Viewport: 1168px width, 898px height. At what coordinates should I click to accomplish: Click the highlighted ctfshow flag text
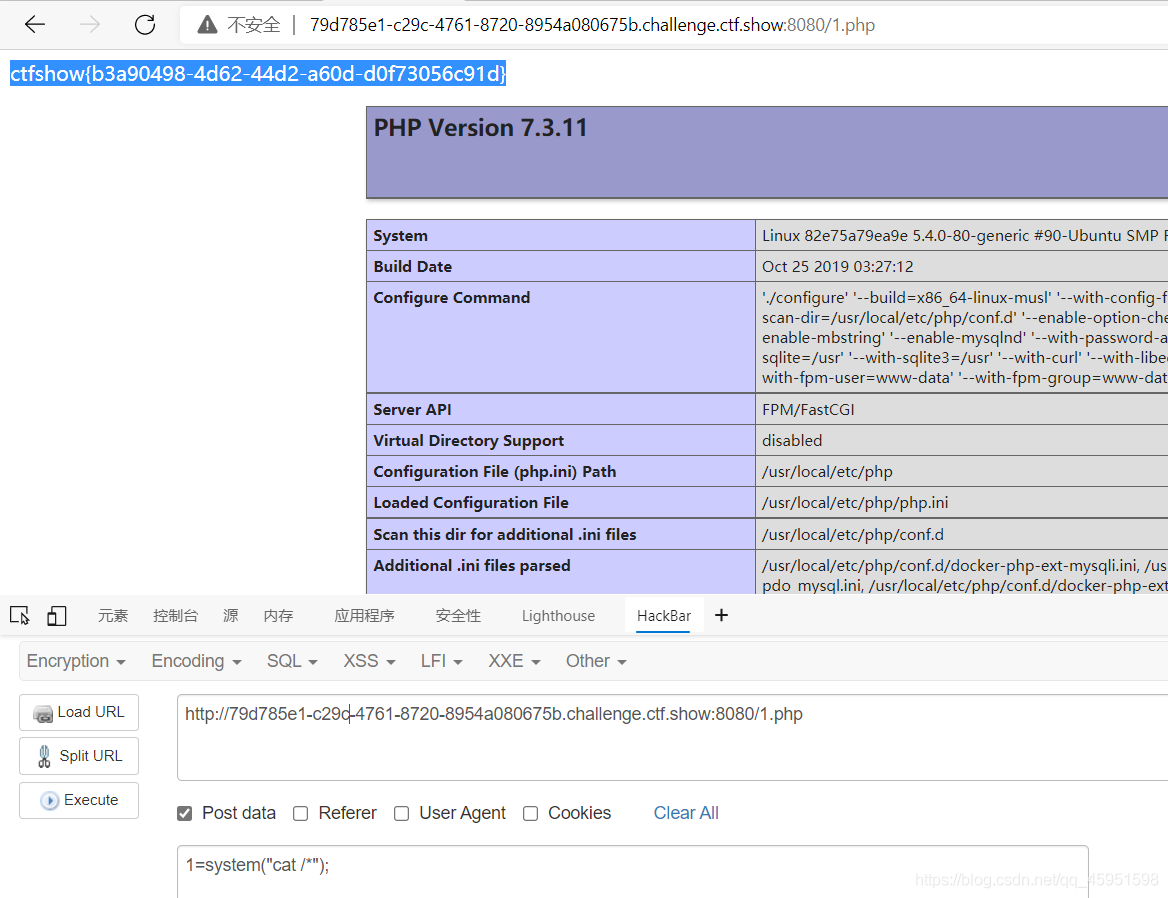[258, 73]
